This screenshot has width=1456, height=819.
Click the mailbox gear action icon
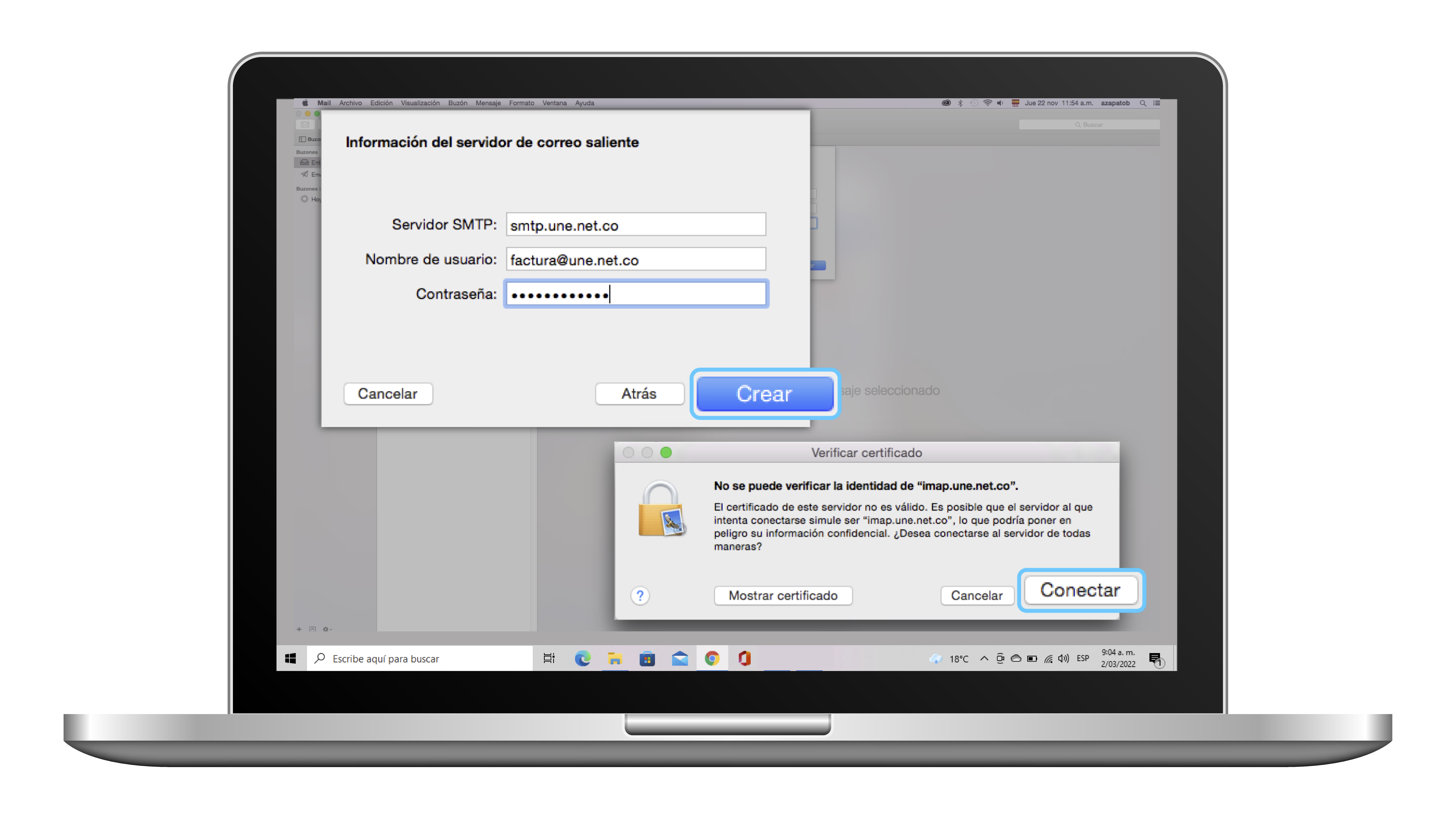pyautogui.click(x=327, y=629)
